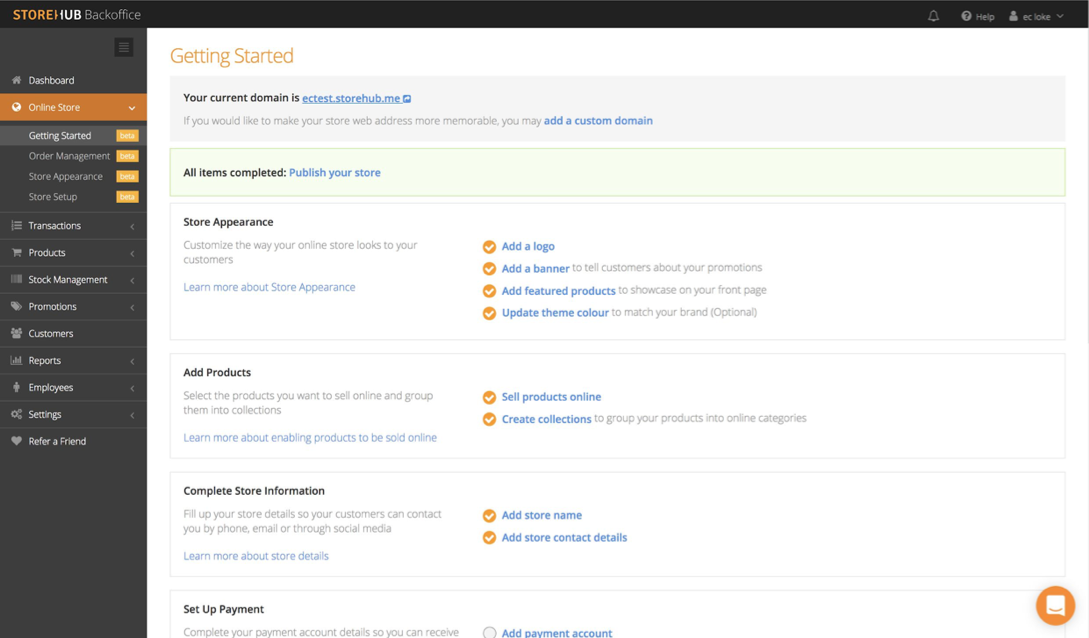
Task: Click the Employees person icon
Action: tap(17, 387)
